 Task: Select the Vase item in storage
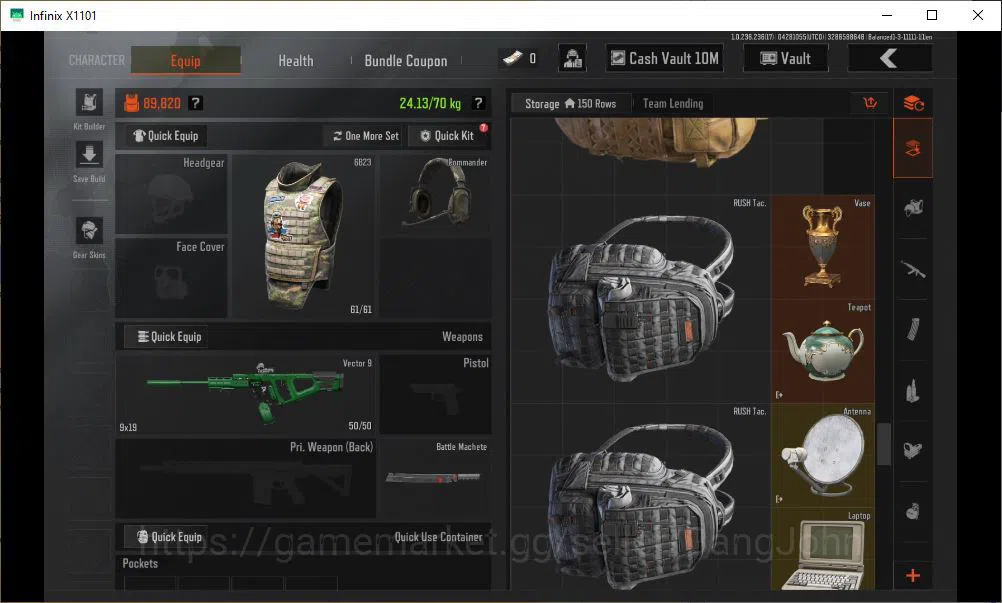tap(822, 246)
